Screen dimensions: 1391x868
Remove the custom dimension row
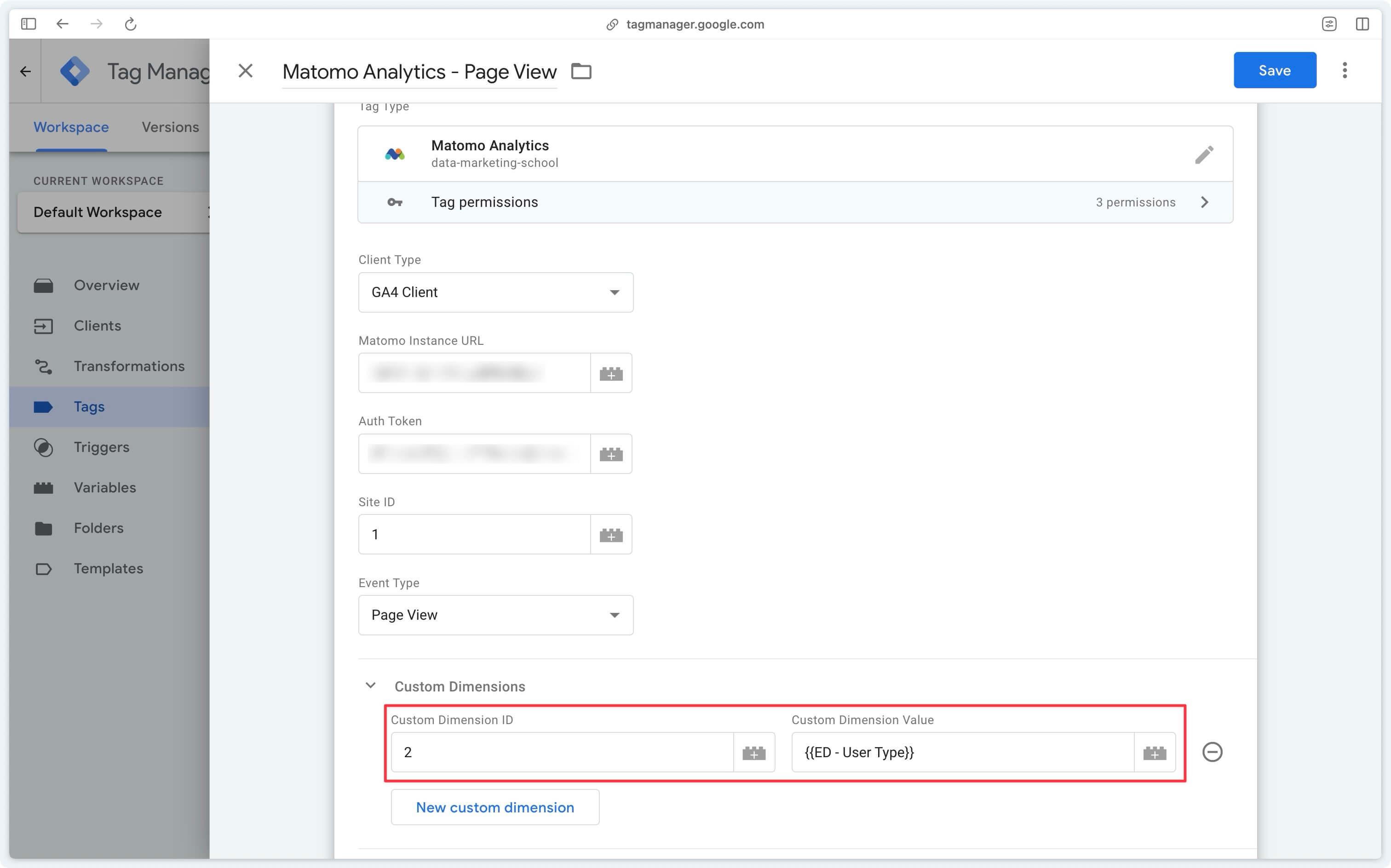pyautogui.click(x=1213, y=752)
